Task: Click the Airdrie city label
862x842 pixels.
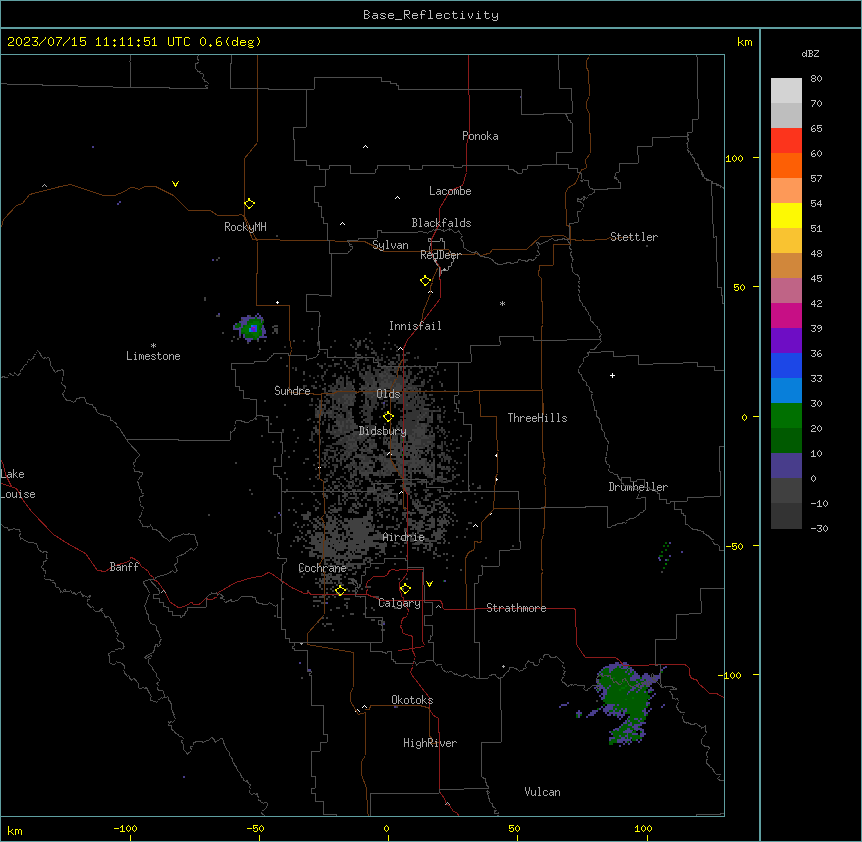Action: (x=403, y=537)
